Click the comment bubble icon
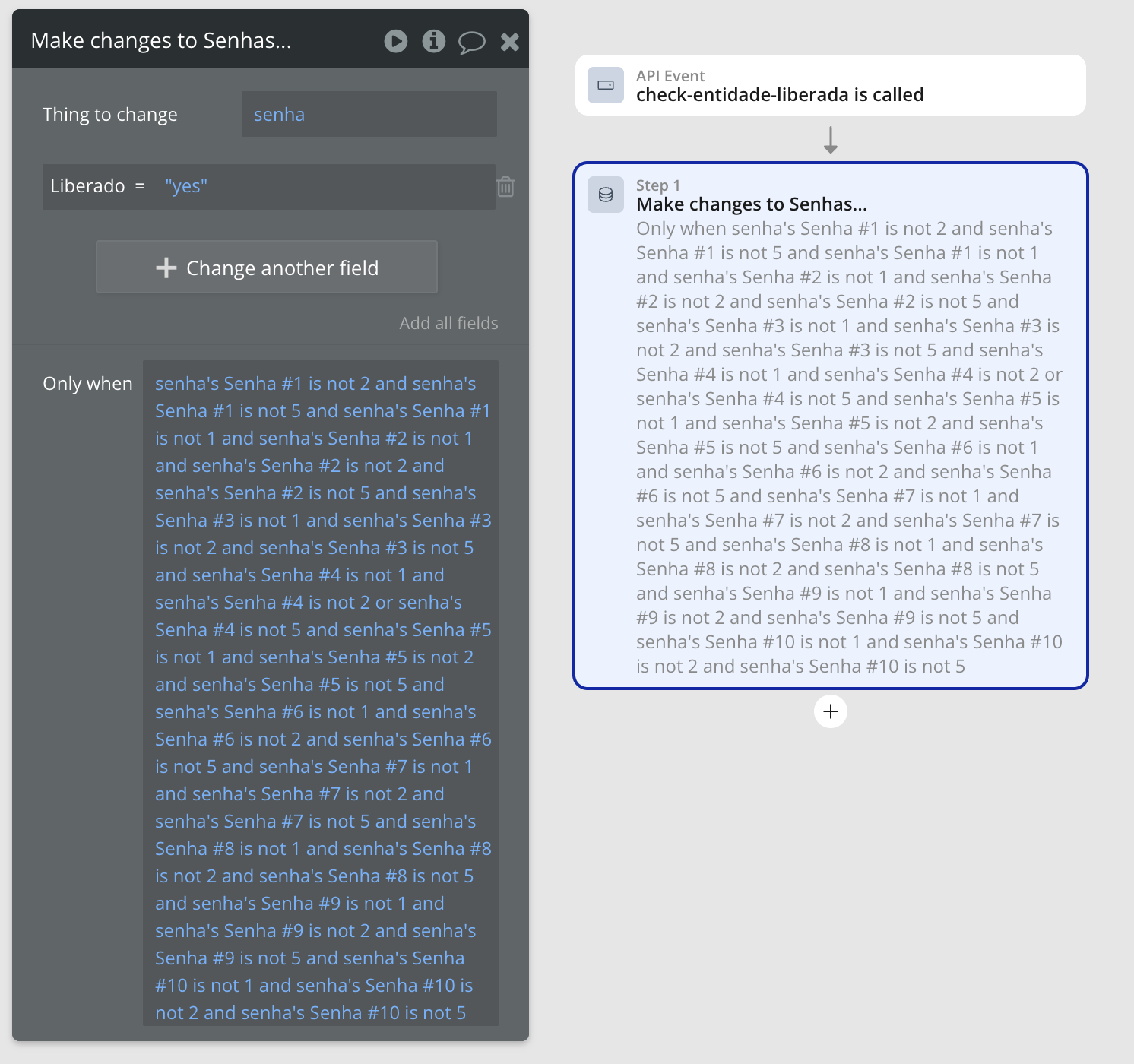 pyautogui.click(x=471, y=42)
